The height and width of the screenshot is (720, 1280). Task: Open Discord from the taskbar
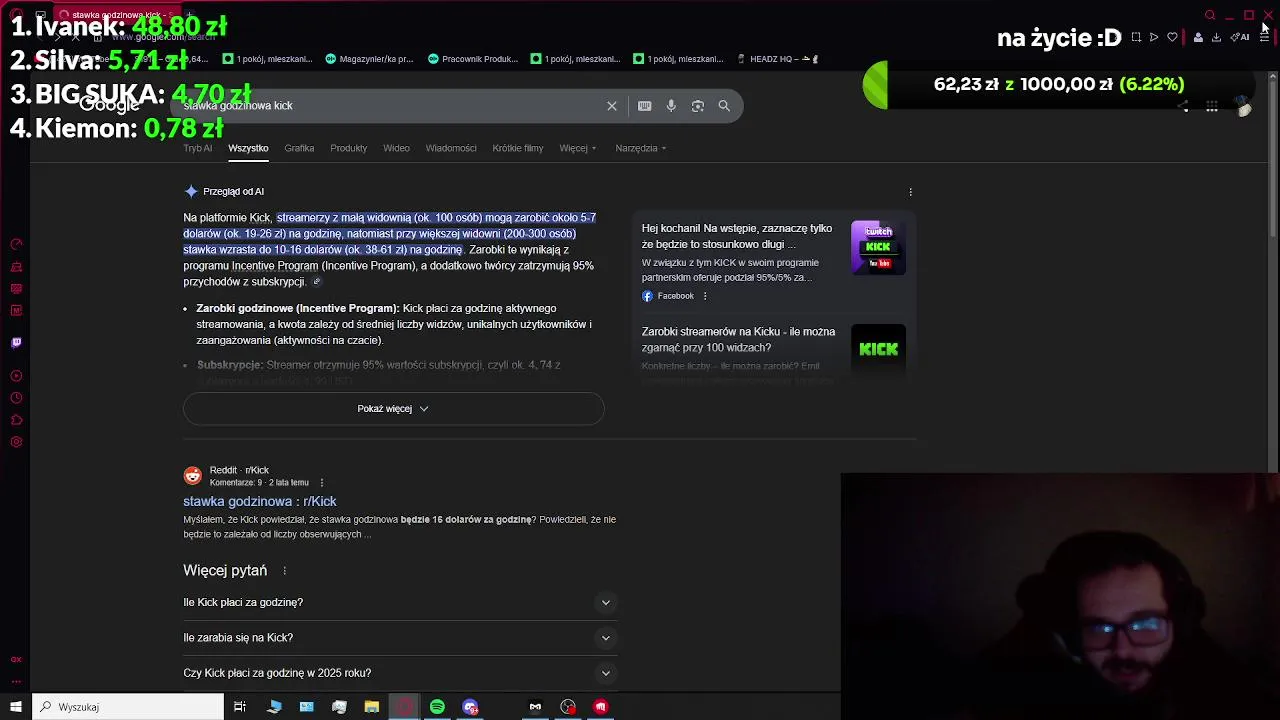click(470, 707)
